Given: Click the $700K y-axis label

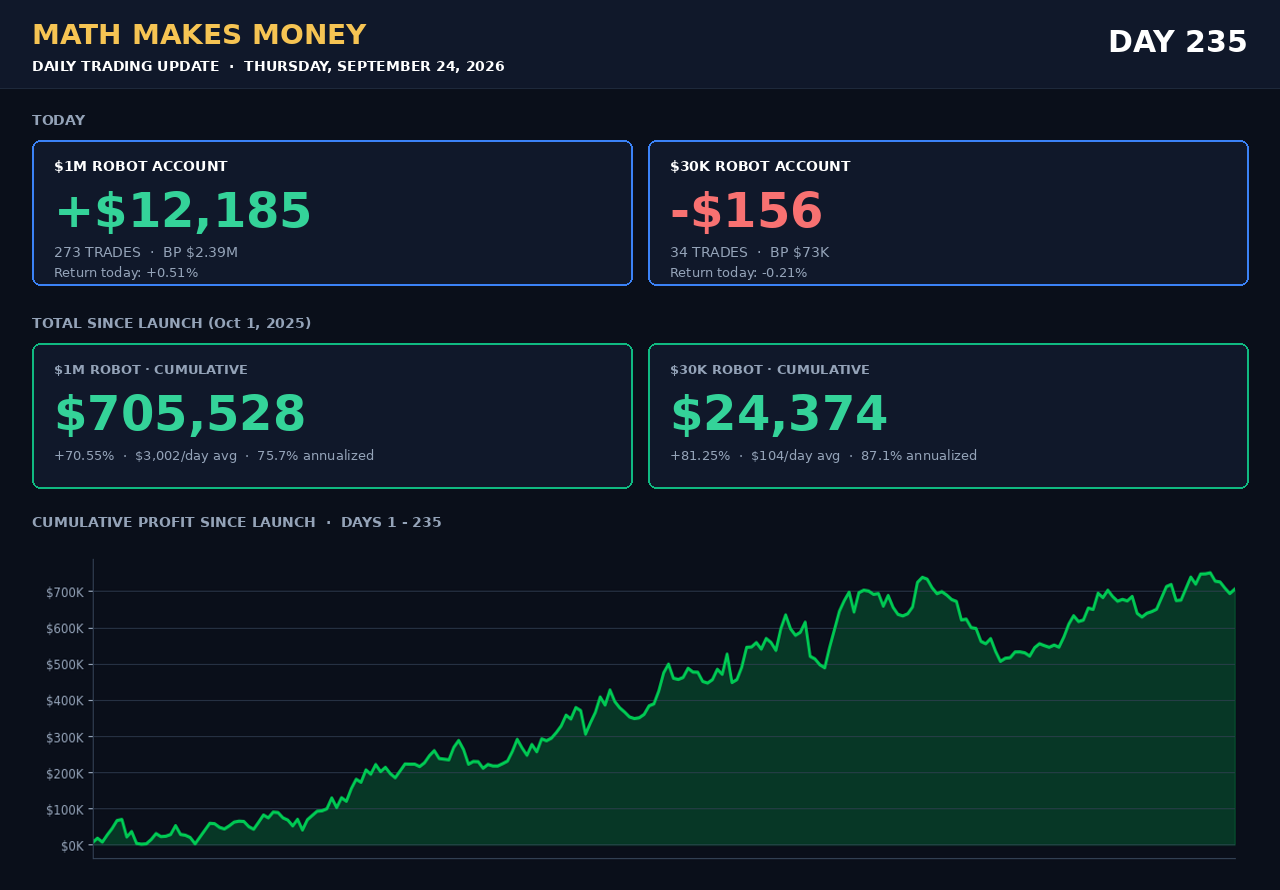Looking at the screenshot, I should tap(65, 592).
